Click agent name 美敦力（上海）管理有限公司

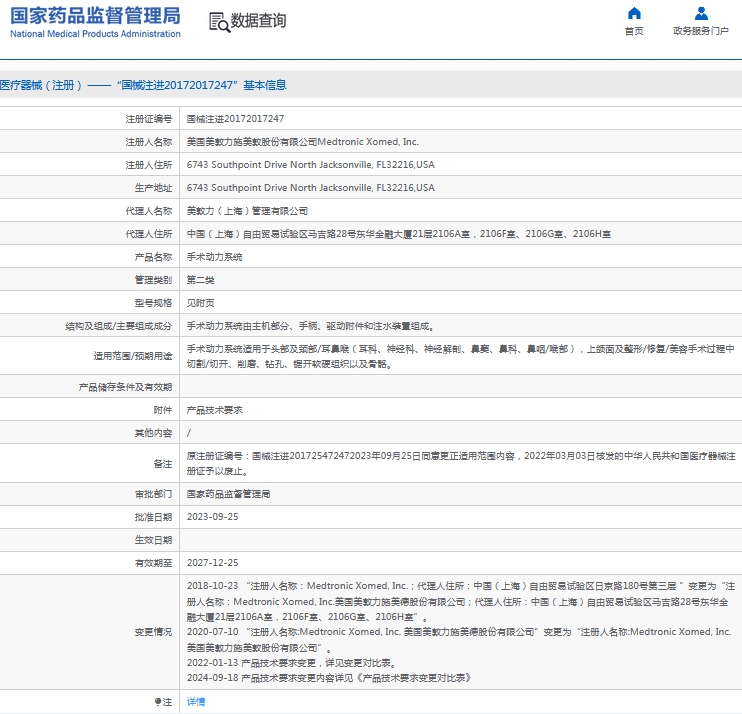point(247,211)
